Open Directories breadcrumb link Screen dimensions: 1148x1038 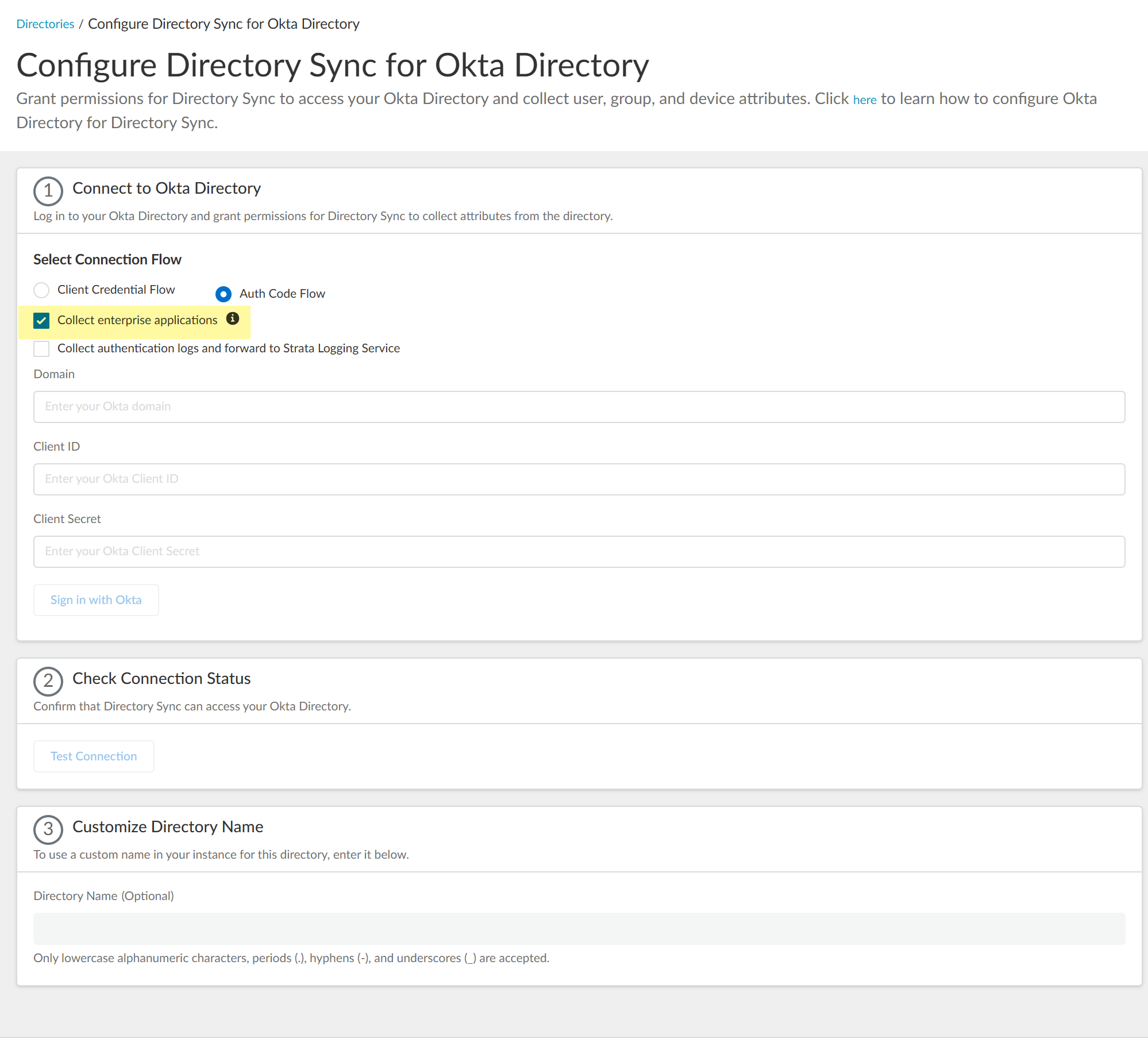tap(45, 24)
